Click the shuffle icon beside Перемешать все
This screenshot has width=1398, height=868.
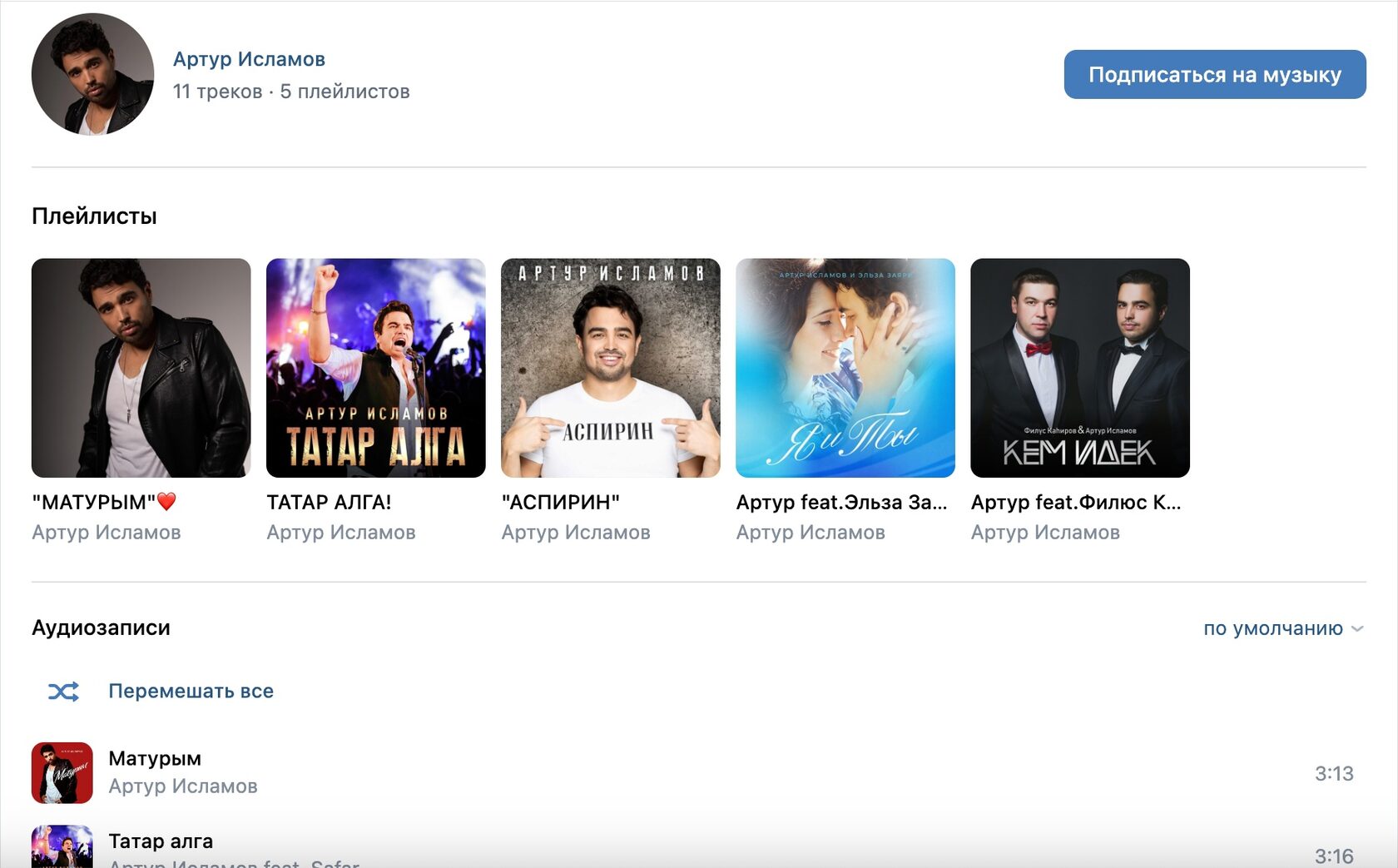click(x=63, y=691)
